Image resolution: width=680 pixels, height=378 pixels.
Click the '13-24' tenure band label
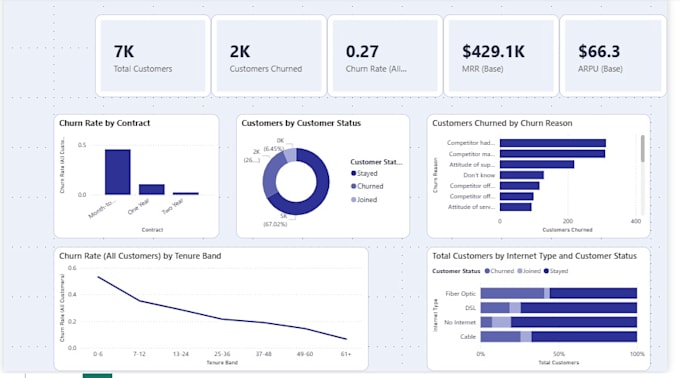[x=181, y=354]
